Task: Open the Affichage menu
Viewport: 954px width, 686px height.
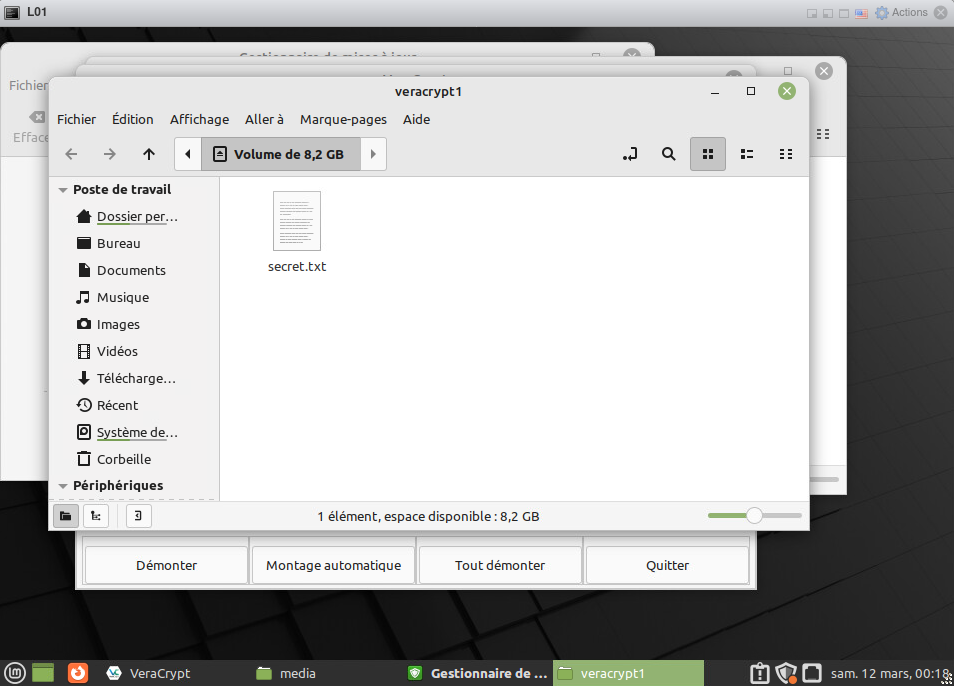Action: click(199, 119)
